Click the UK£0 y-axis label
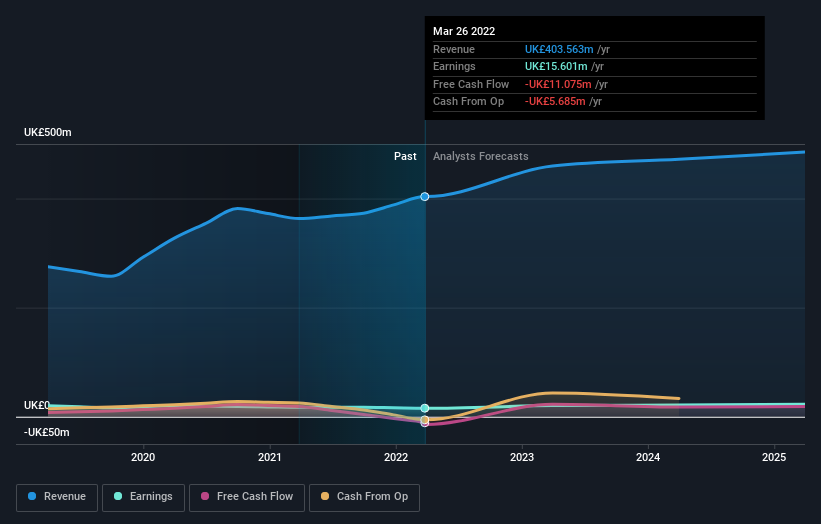Image resolution: width=821 pixels, height=524 pixels. click(x=36, y=406)
